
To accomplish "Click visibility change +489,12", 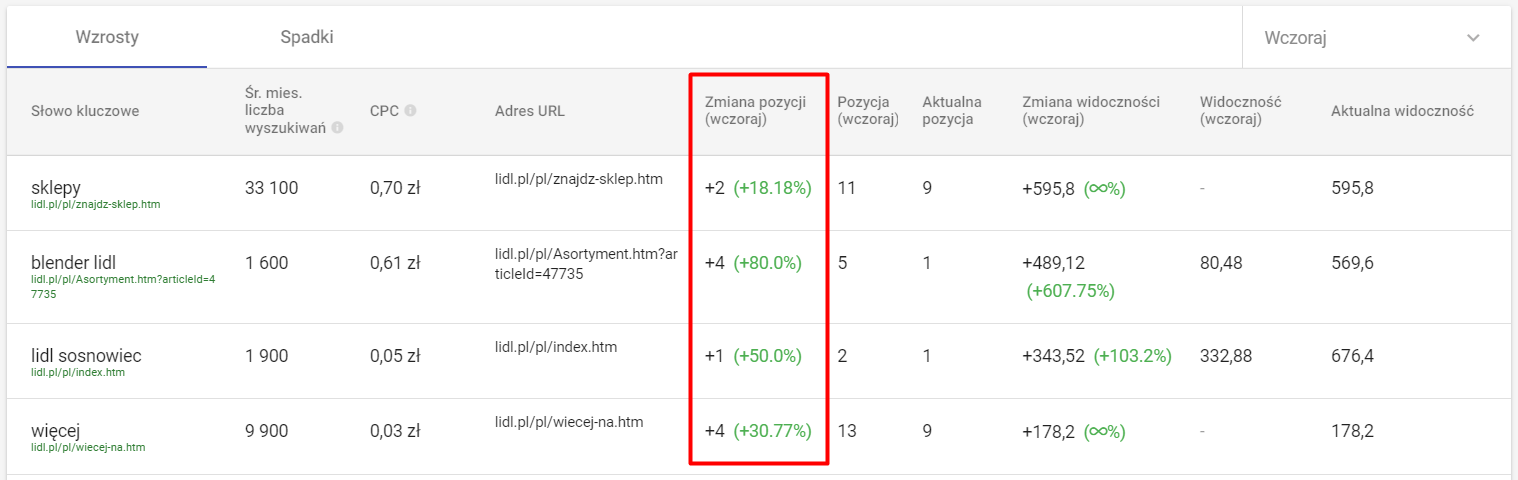I will [x=1053, y=263].
